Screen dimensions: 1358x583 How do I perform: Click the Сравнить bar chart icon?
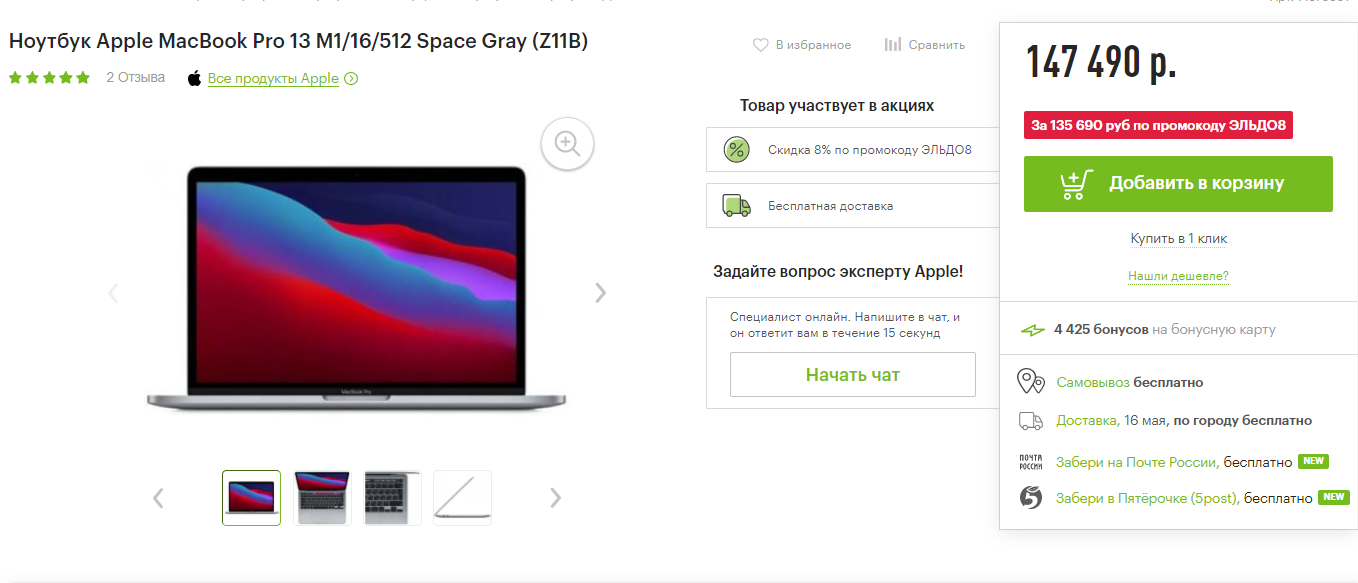(x=893, y=45)
